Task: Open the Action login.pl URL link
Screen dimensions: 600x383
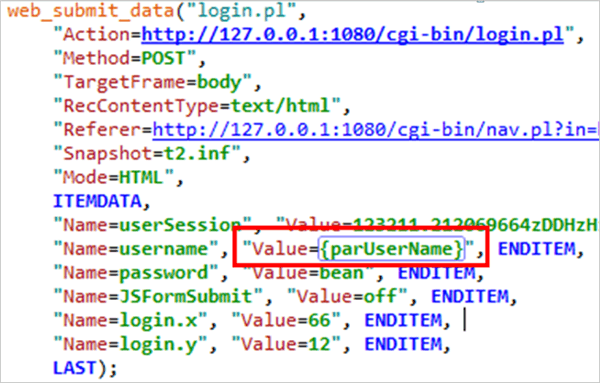Action: (x=352, y=35)
